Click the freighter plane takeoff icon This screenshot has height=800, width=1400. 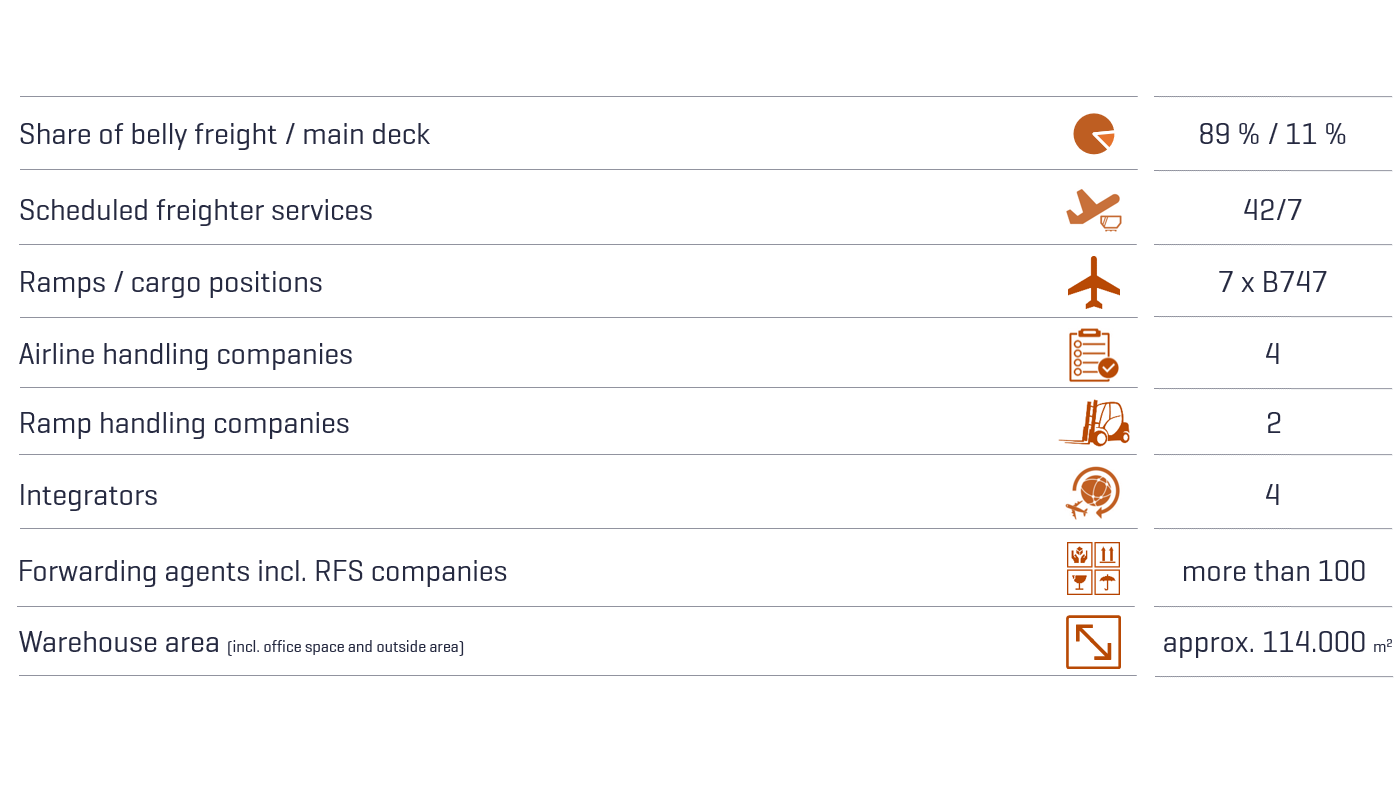[x=1093, y=209]
